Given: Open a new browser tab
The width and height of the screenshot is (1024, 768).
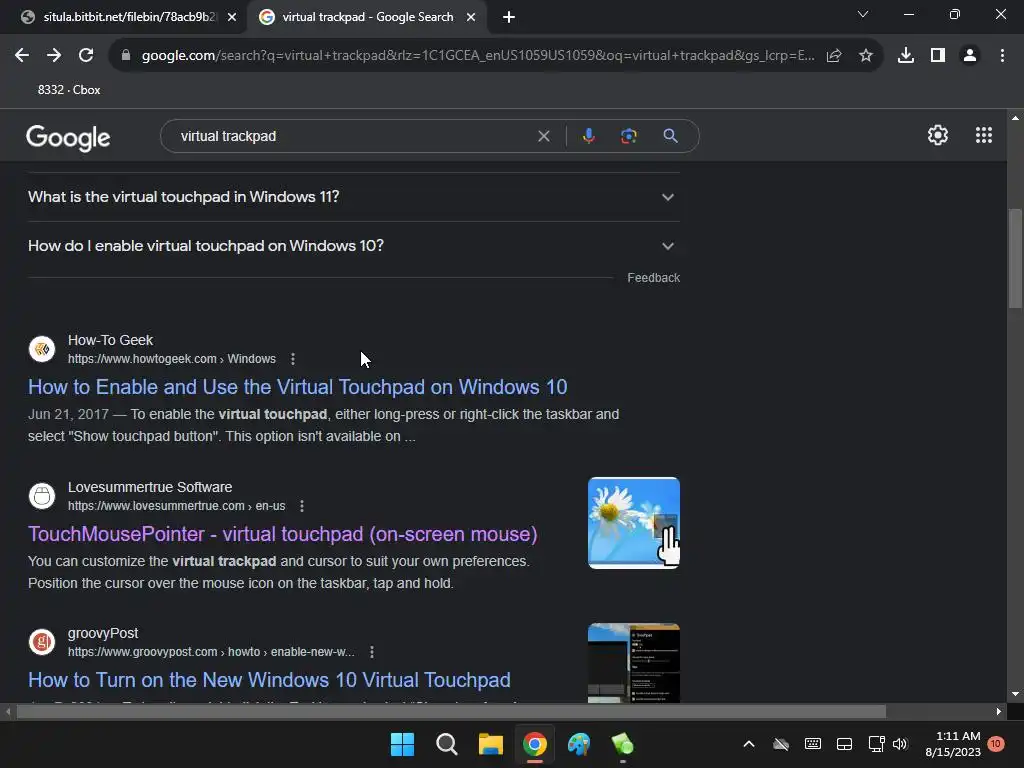Looking at the screenshot, I should click(x=509, y=17).
